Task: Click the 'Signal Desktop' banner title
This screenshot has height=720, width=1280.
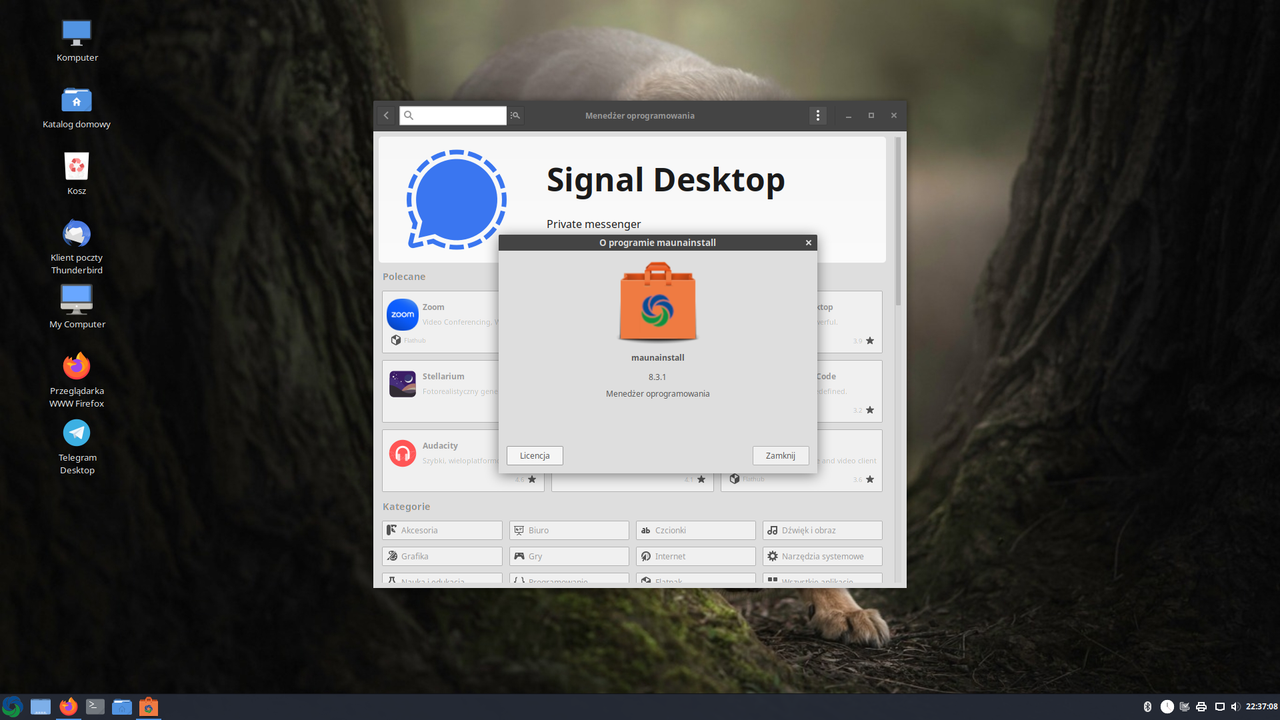Action: 665,180
